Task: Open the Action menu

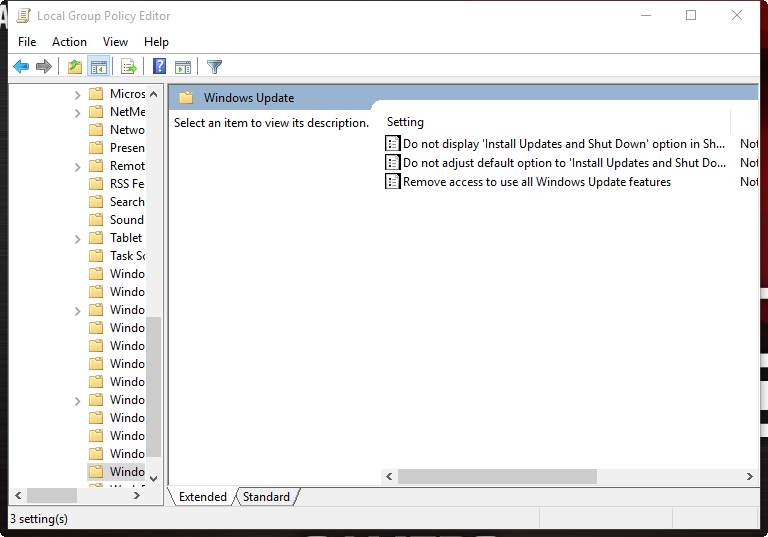Action: point(70,42)
